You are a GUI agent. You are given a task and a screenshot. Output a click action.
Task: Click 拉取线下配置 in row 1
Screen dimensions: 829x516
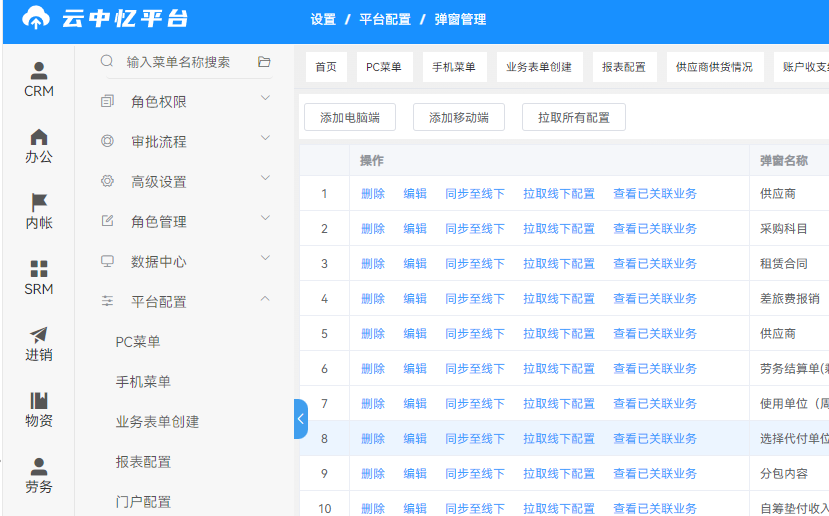pos(559,194)
